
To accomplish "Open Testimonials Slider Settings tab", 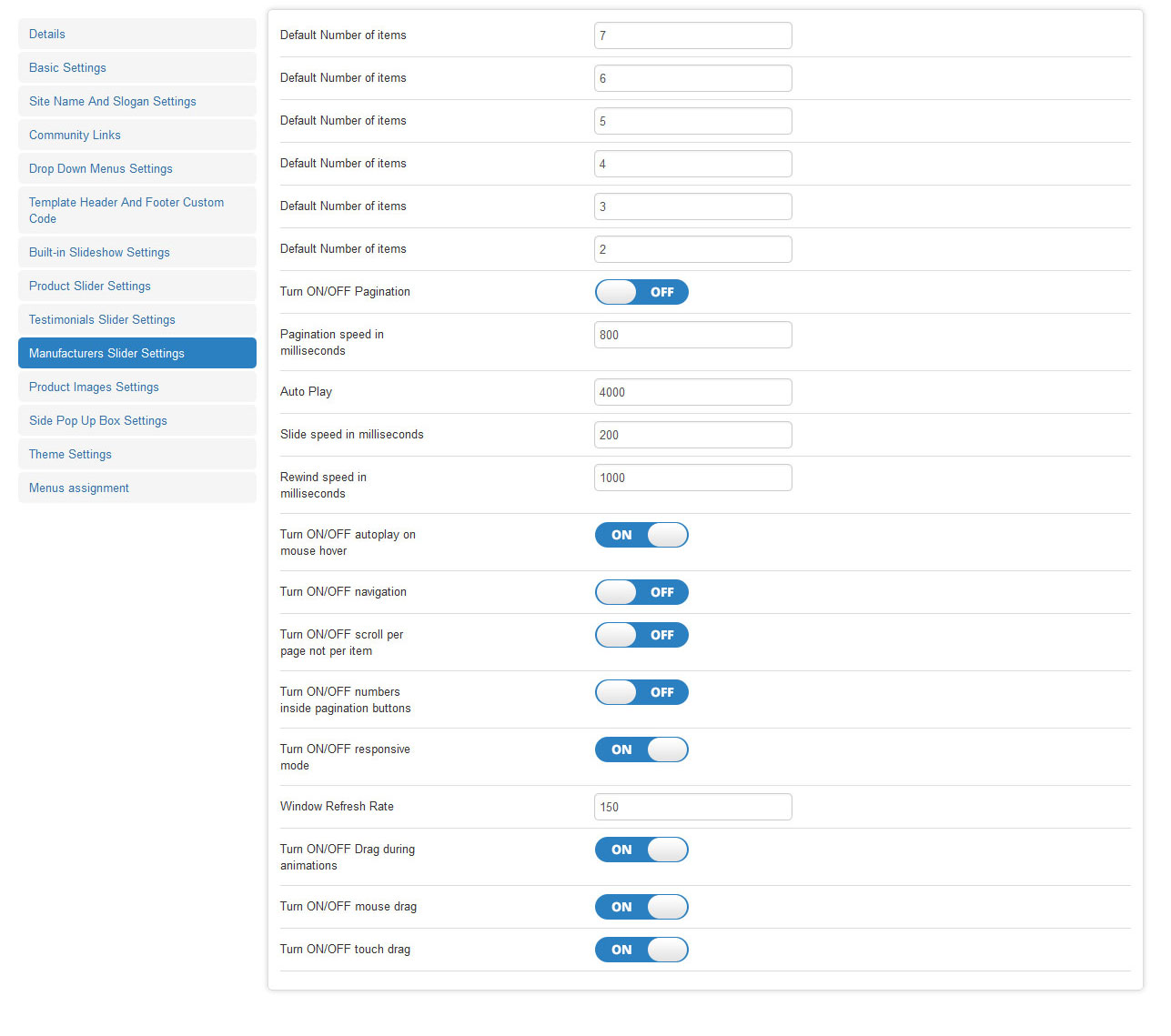I will (x=136, y=319).
